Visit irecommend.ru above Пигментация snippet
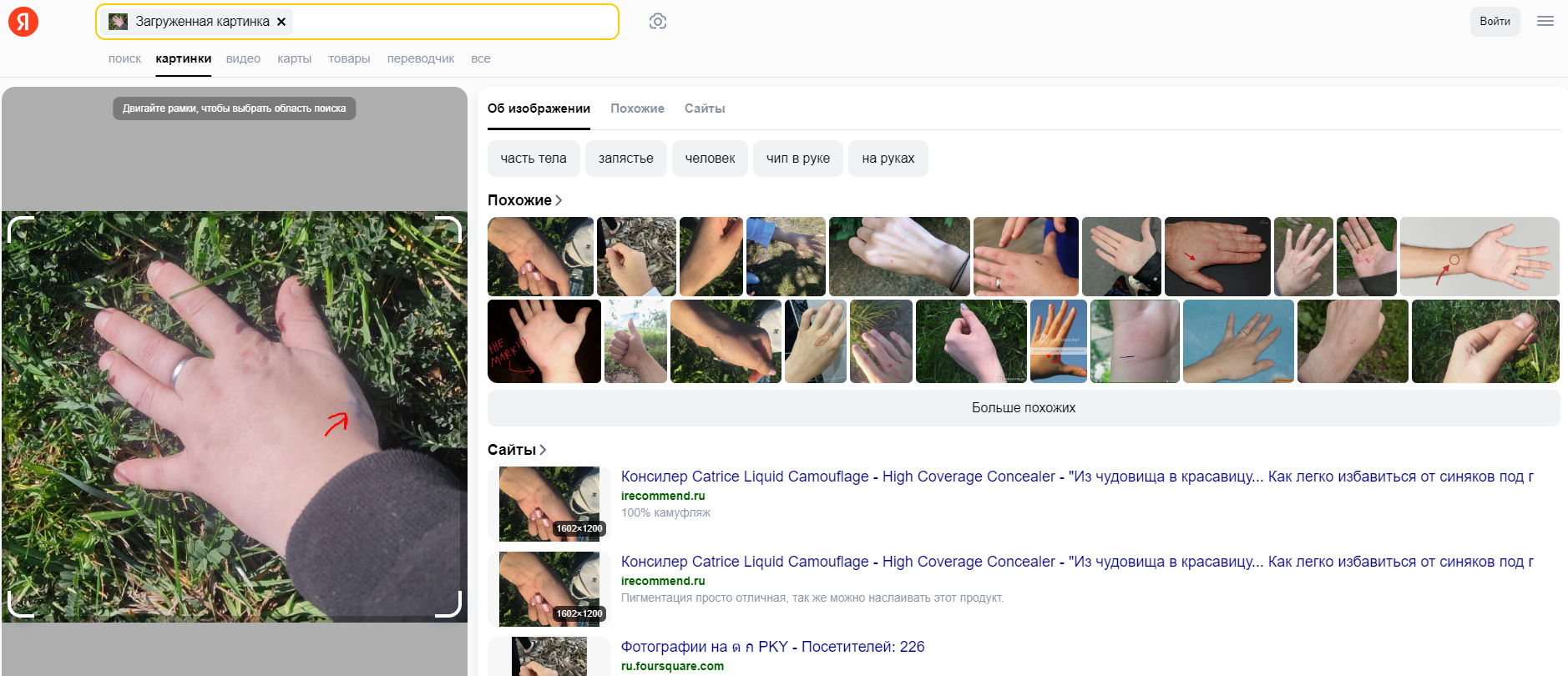 click(x=663, y=581)
